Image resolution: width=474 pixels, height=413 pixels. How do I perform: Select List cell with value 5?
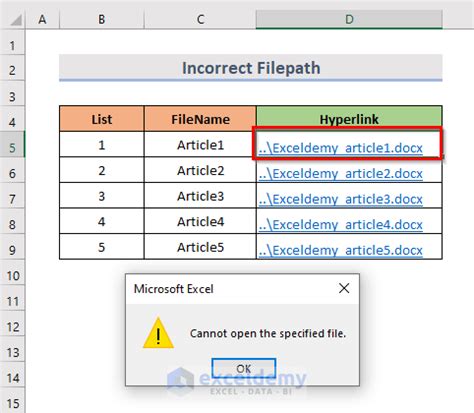tap(102, 247)
